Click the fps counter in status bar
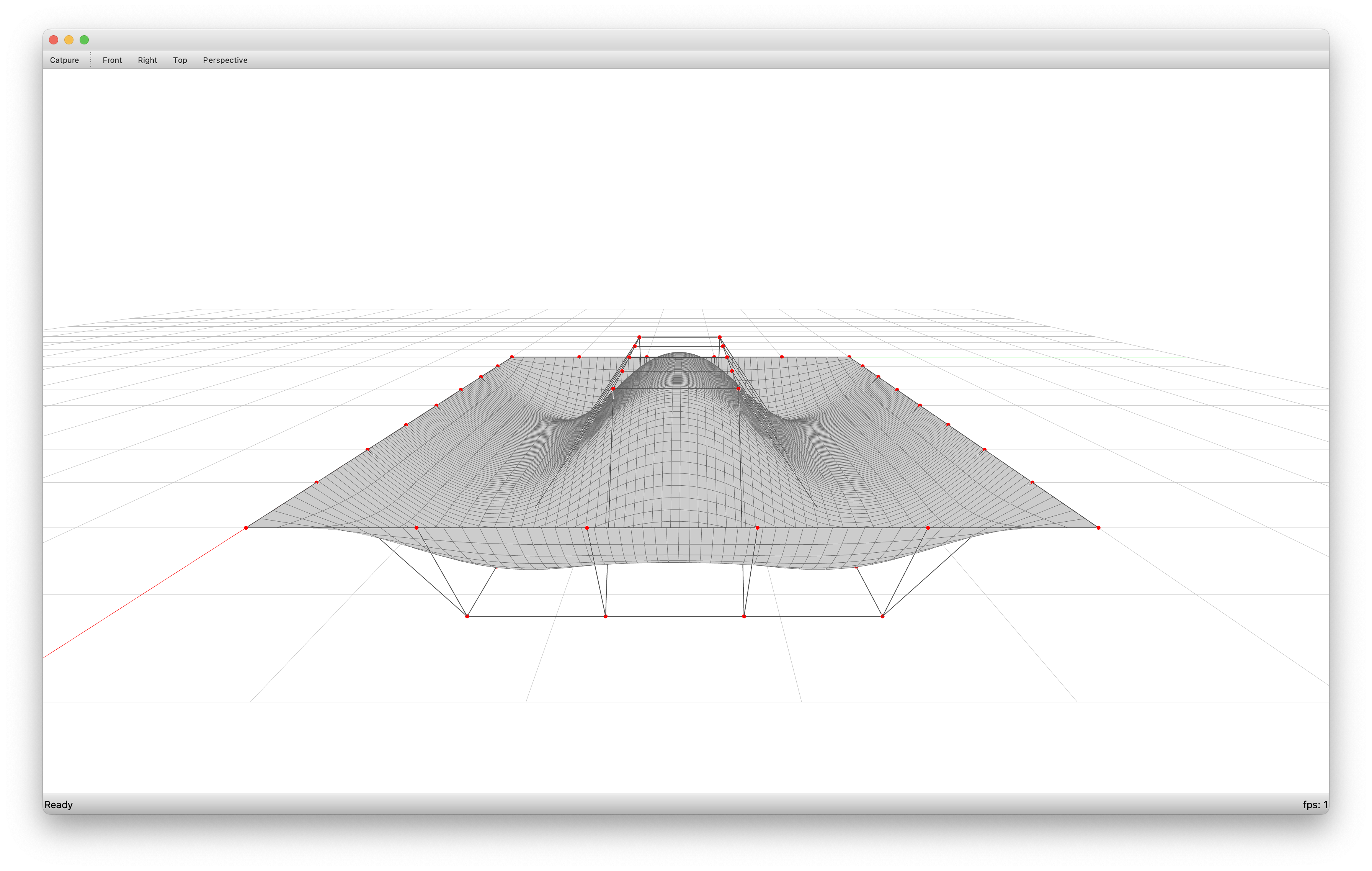 [x=1315, y=804]
